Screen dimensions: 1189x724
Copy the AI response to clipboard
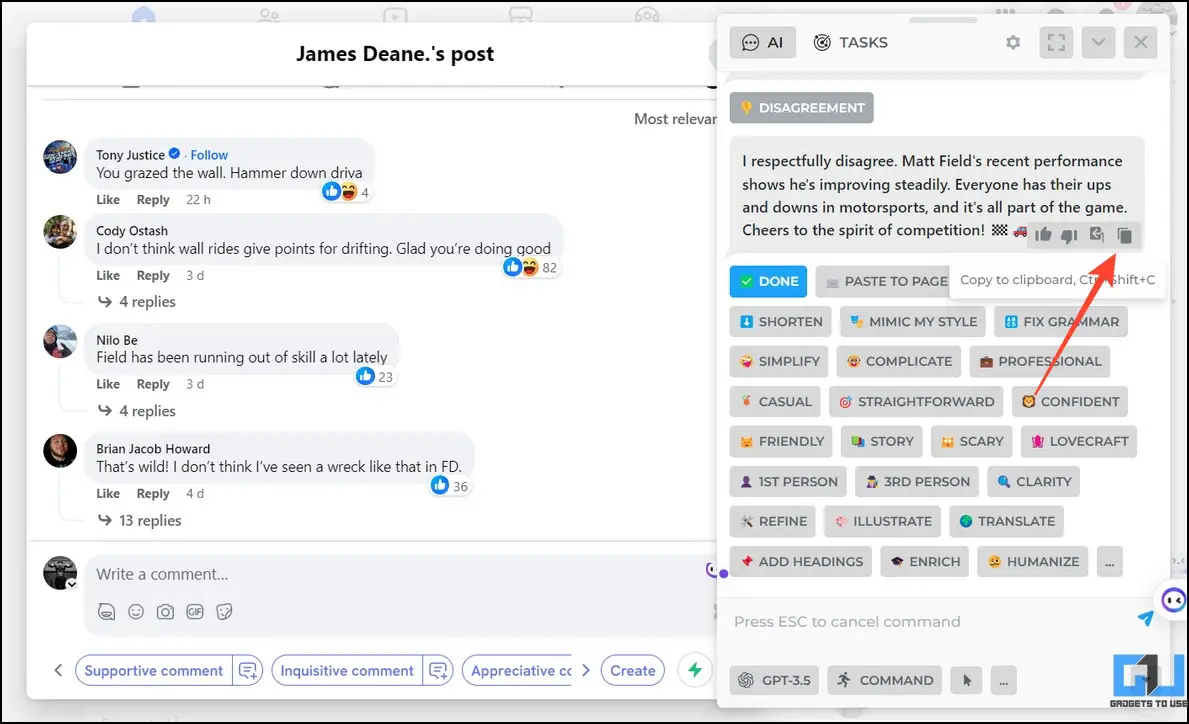[1125, 235]
